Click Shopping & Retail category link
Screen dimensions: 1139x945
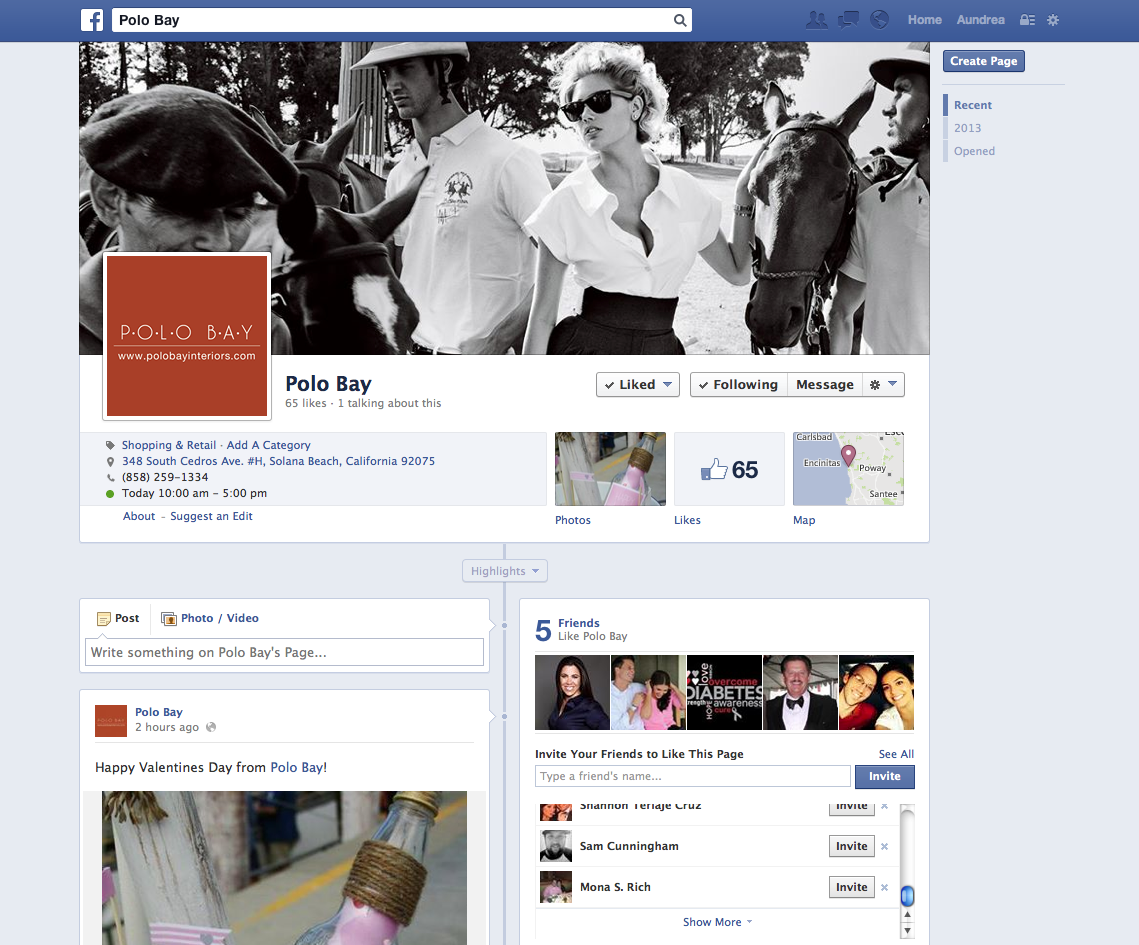click(169, 445)
